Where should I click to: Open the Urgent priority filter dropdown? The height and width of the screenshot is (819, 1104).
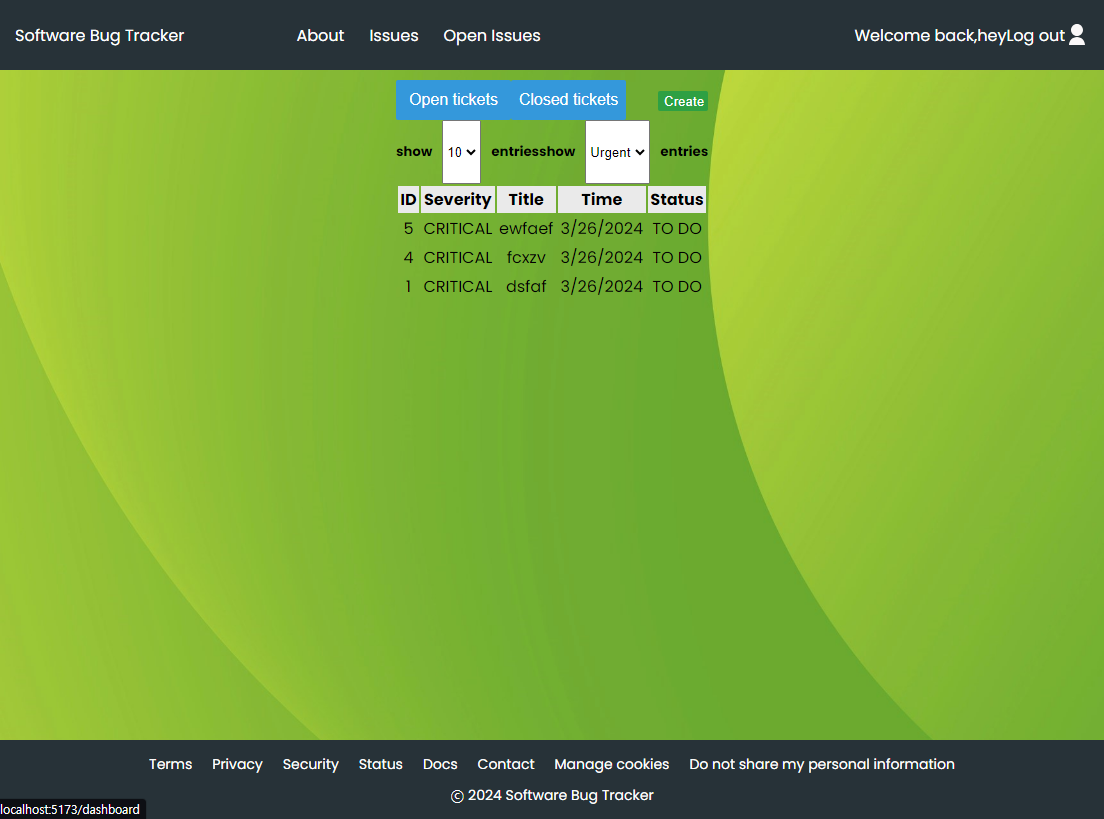tap(617, 152)
